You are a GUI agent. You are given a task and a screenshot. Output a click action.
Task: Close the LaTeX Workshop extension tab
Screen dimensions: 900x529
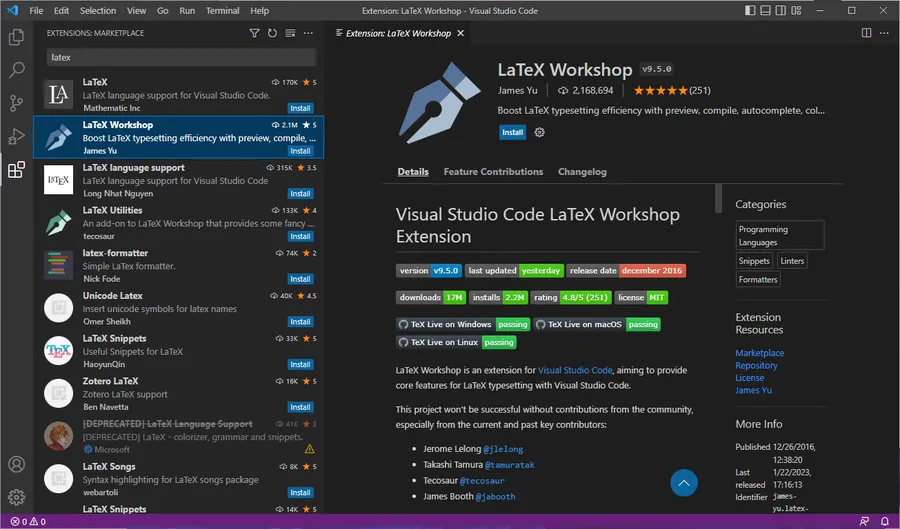460,33
